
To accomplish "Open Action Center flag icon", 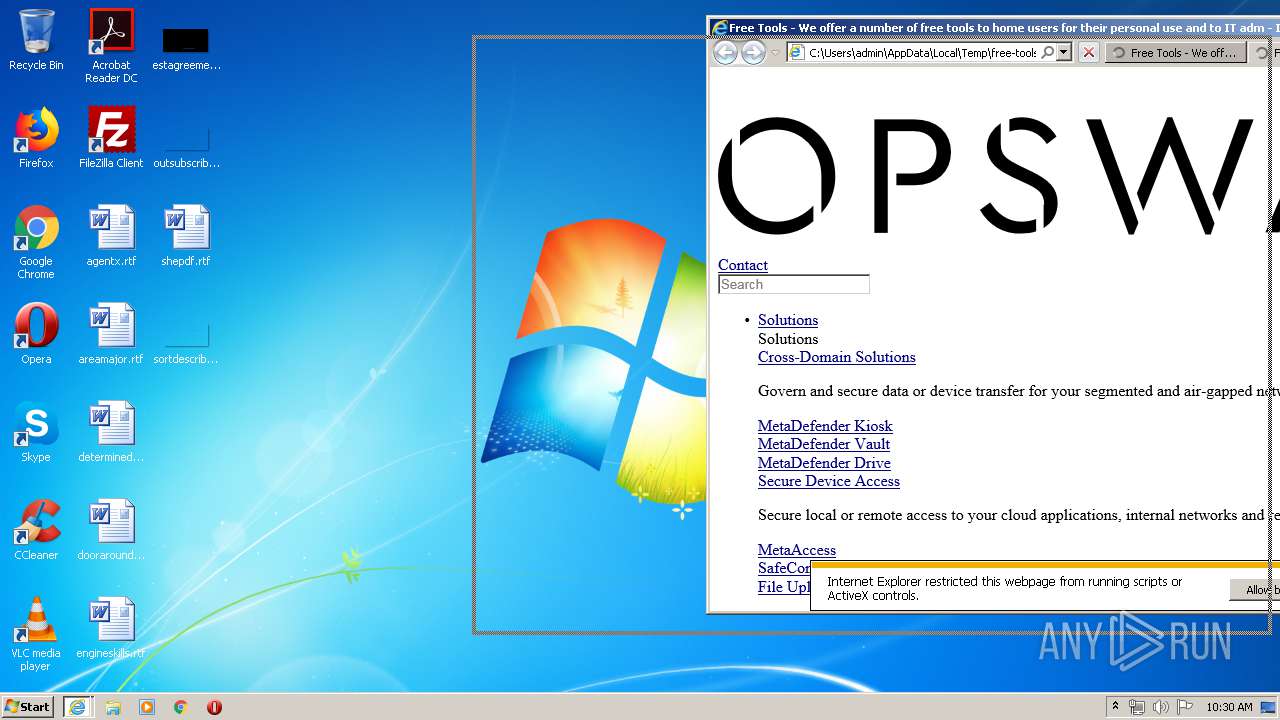I will tap(1185, 707).
